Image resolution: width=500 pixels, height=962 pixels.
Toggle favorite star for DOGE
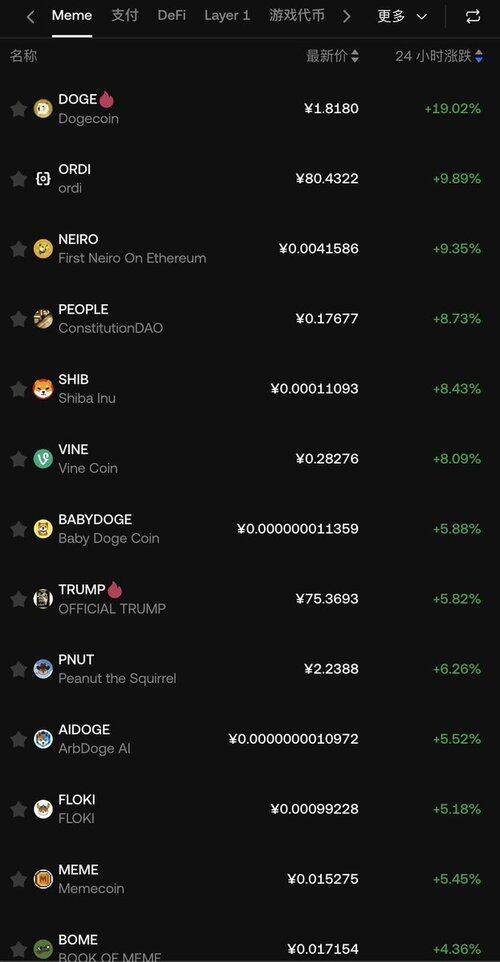tap(18, 109)
